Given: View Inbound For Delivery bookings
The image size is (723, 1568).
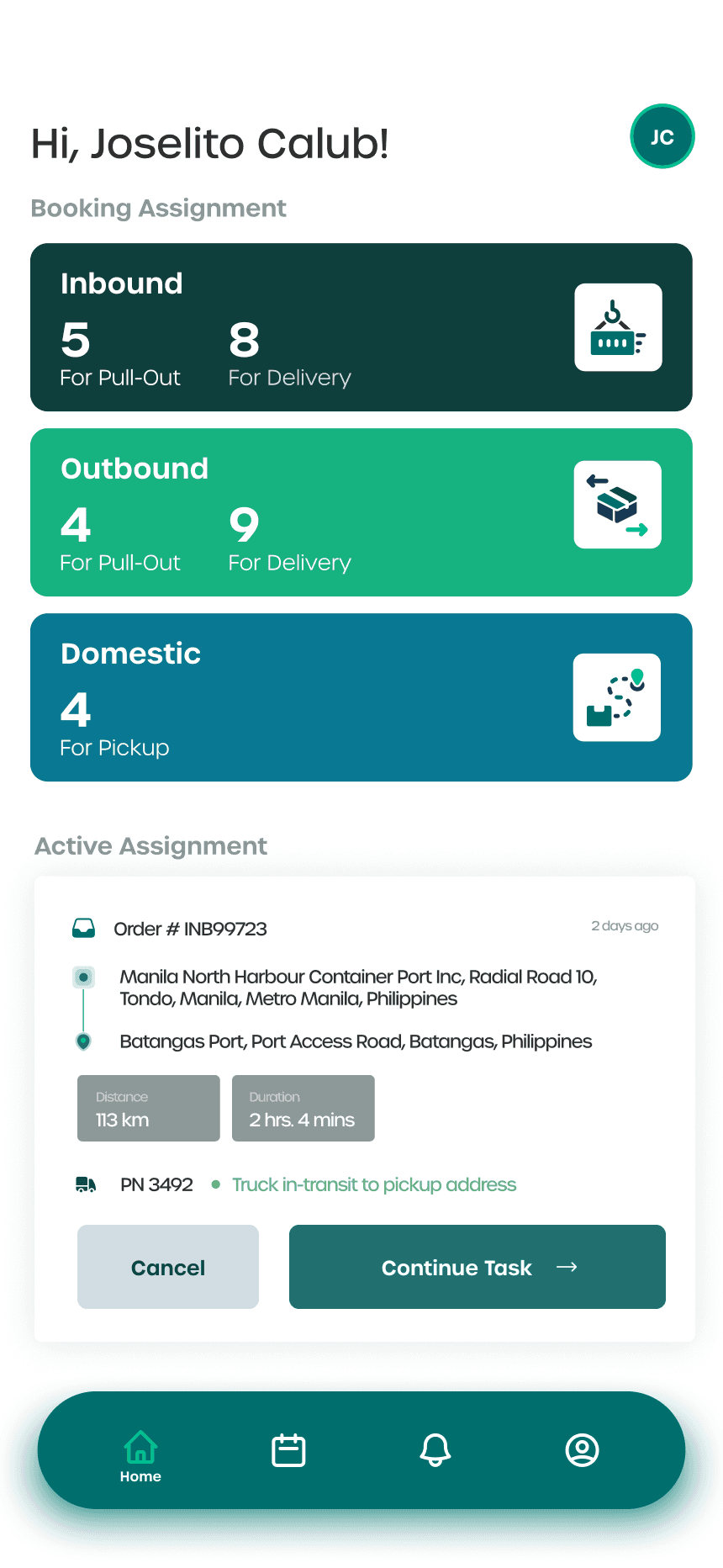Looking at the screenshot, I should [289, 353].
